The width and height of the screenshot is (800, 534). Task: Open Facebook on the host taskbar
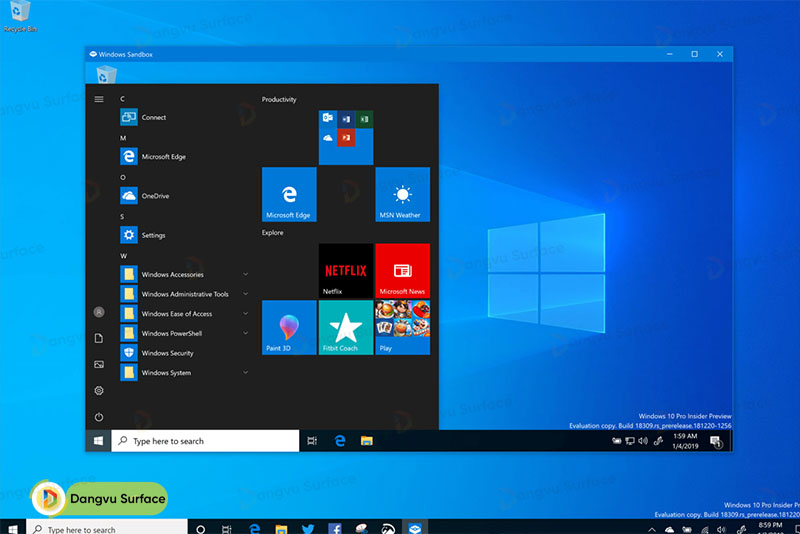click(335, 528)
